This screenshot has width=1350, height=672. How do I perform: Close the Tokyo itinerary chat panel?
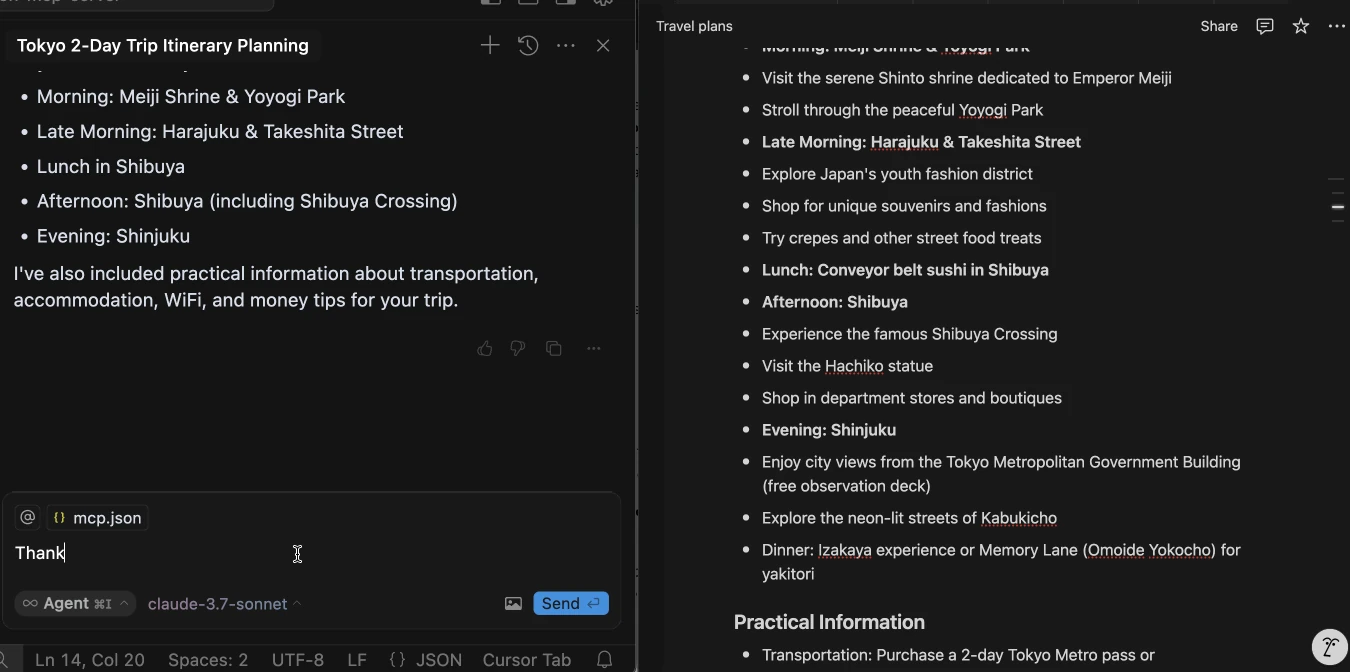point(603,45)
